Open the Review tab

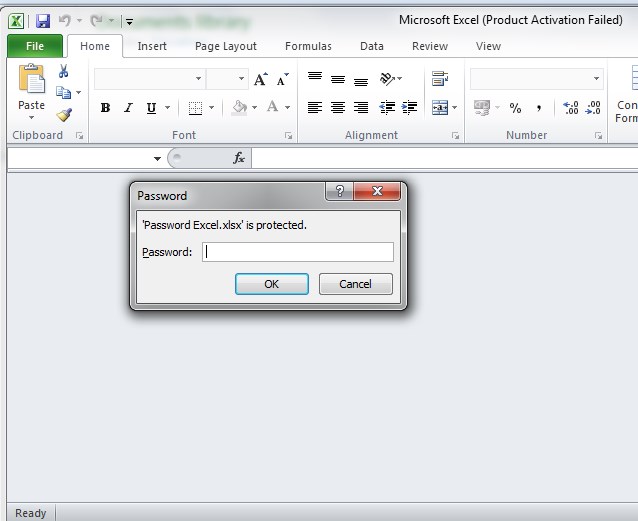tap(430, 46)
